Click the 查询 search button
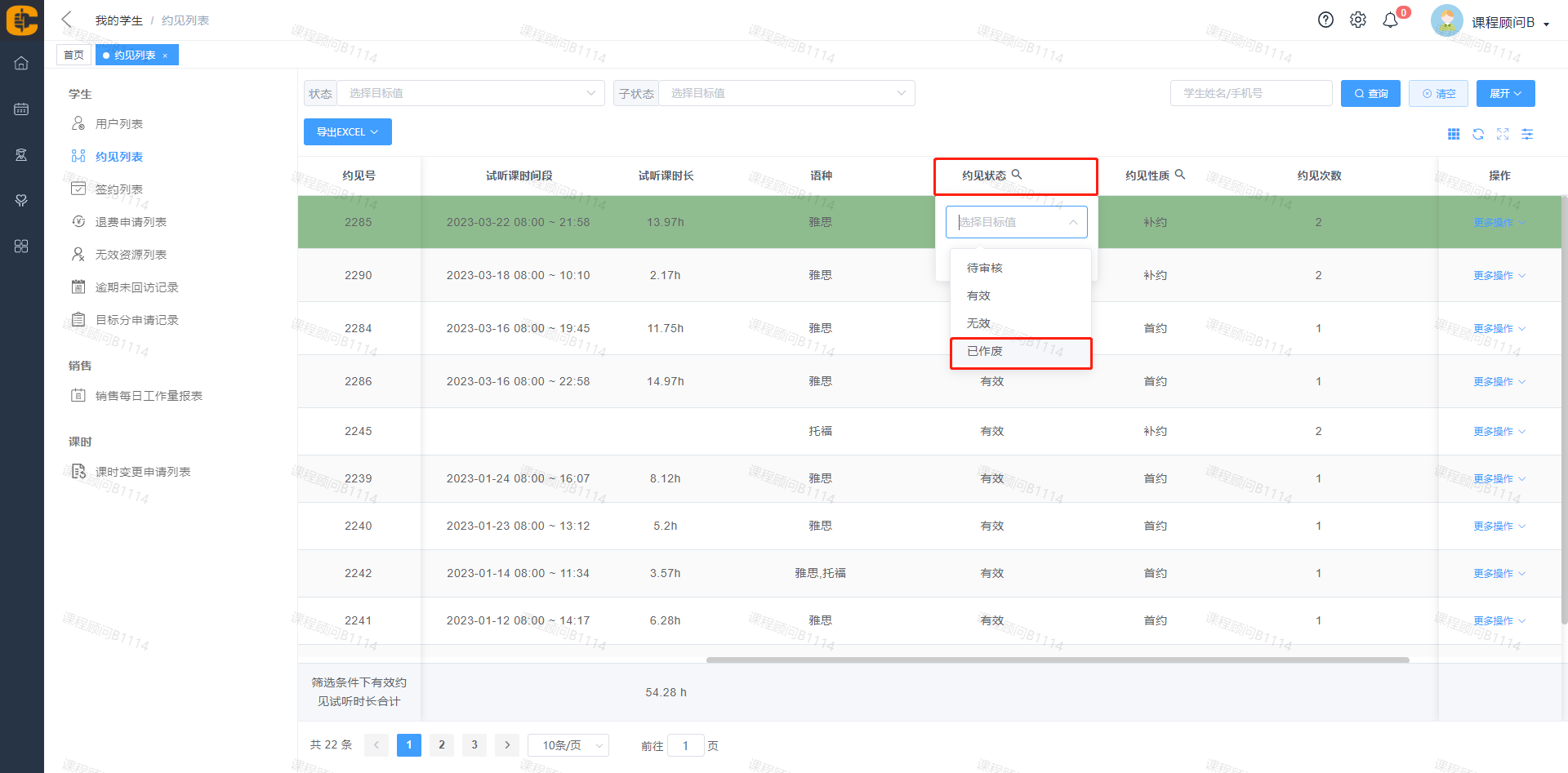This screenshot has width=1568, height=773. click(1370, 93)
